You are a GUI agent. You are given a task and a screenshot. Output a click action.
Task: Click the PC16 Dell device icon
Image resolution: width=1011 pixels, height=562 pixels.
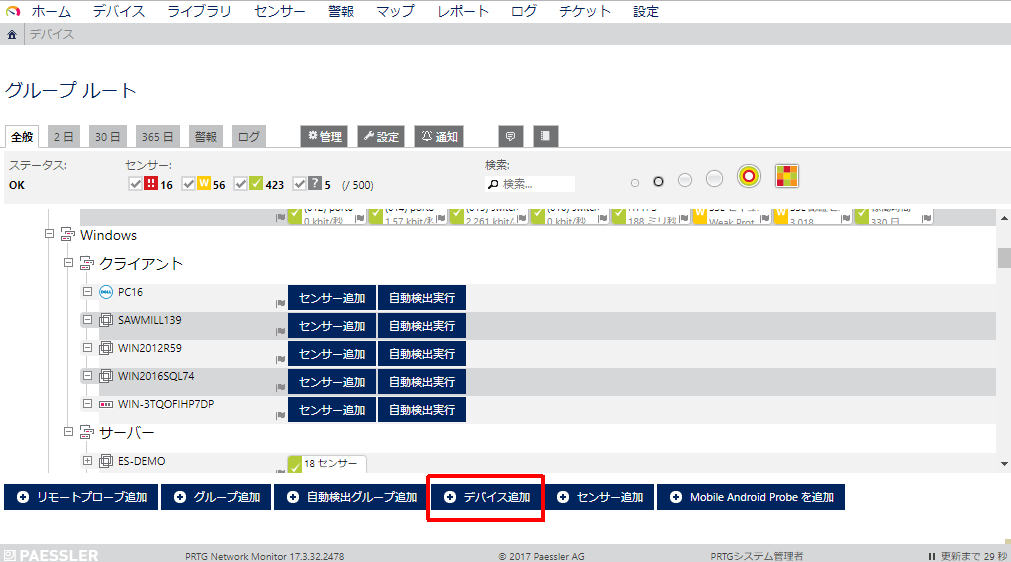106,292
